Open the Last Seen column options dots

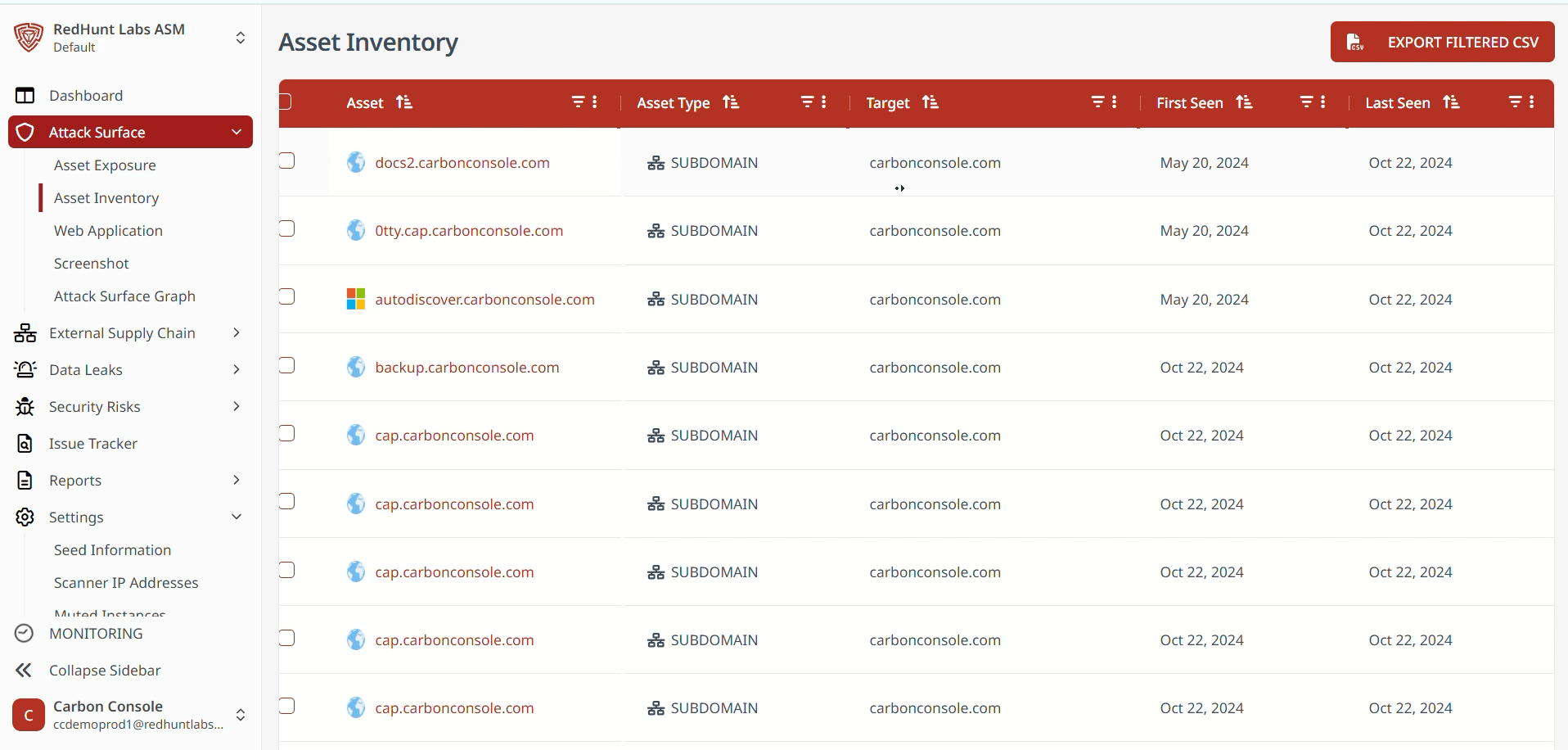1532,102
